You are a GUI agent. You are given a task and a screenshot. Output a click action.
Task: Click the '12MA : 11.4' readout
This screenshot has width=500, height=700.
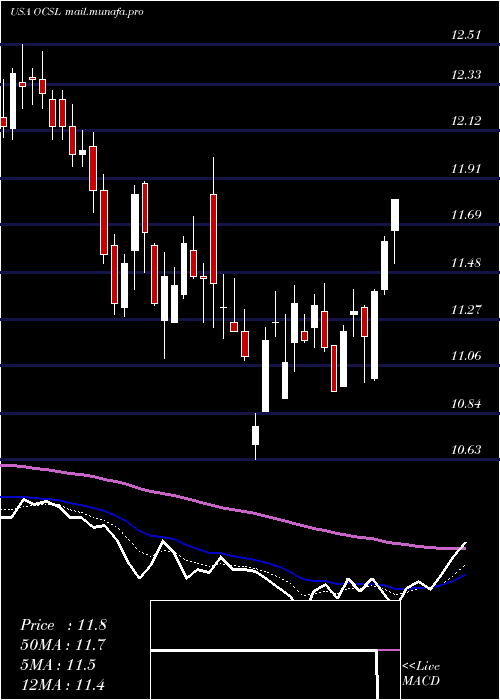[x=63, y=684]
